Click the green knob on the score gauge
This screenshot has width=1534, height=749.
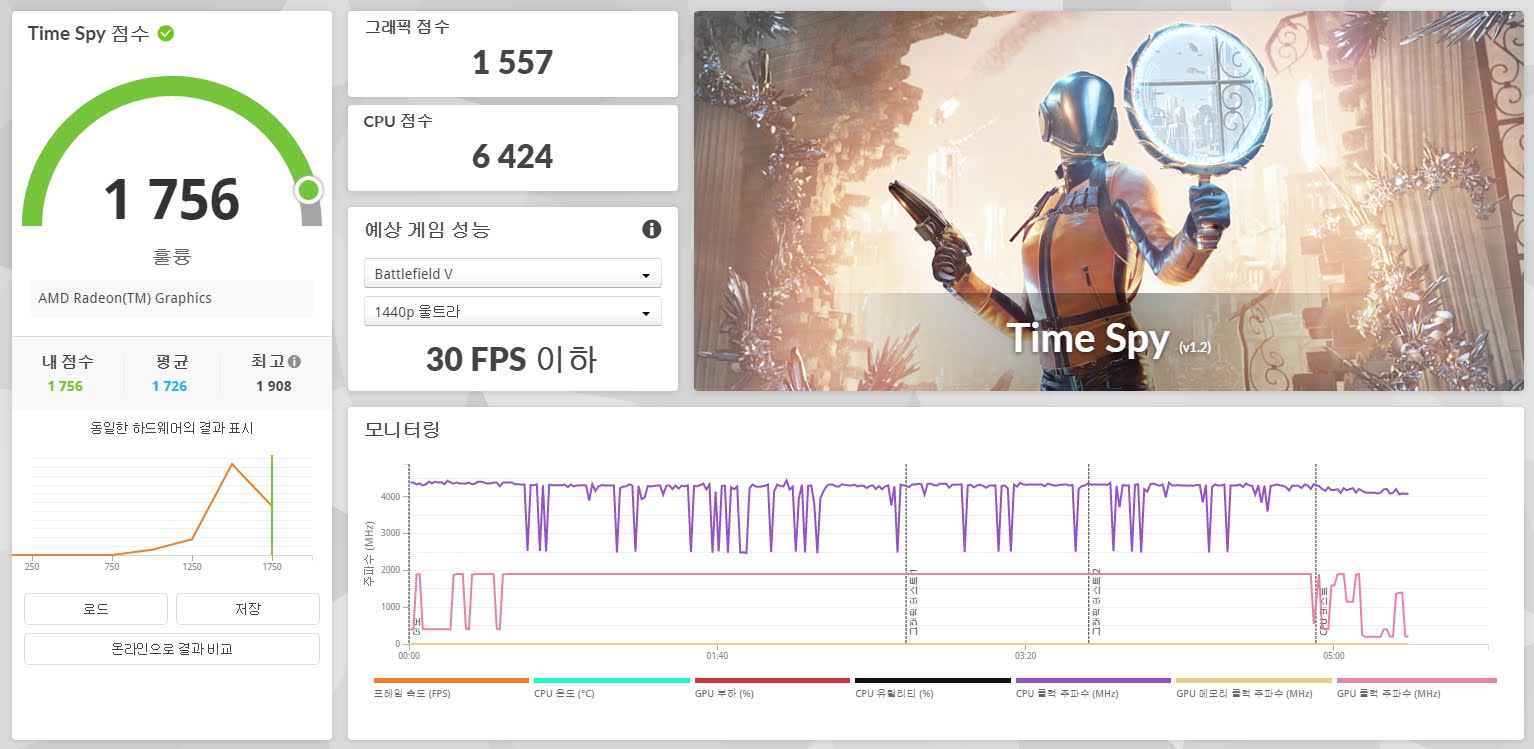pyautogui.click(x=308, y=189)
